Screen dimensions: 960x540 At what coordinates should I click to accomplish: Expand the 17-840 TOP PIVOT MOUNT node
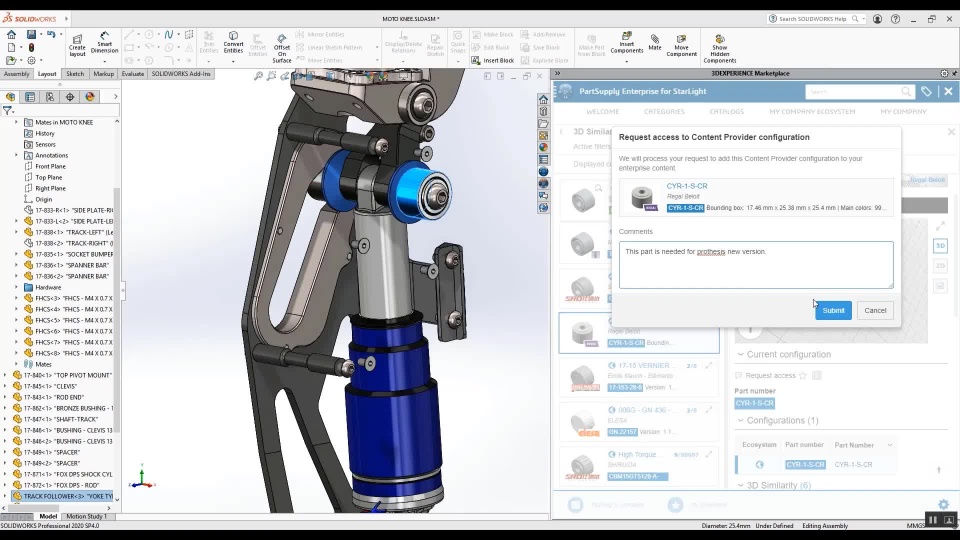pos(5,375)
